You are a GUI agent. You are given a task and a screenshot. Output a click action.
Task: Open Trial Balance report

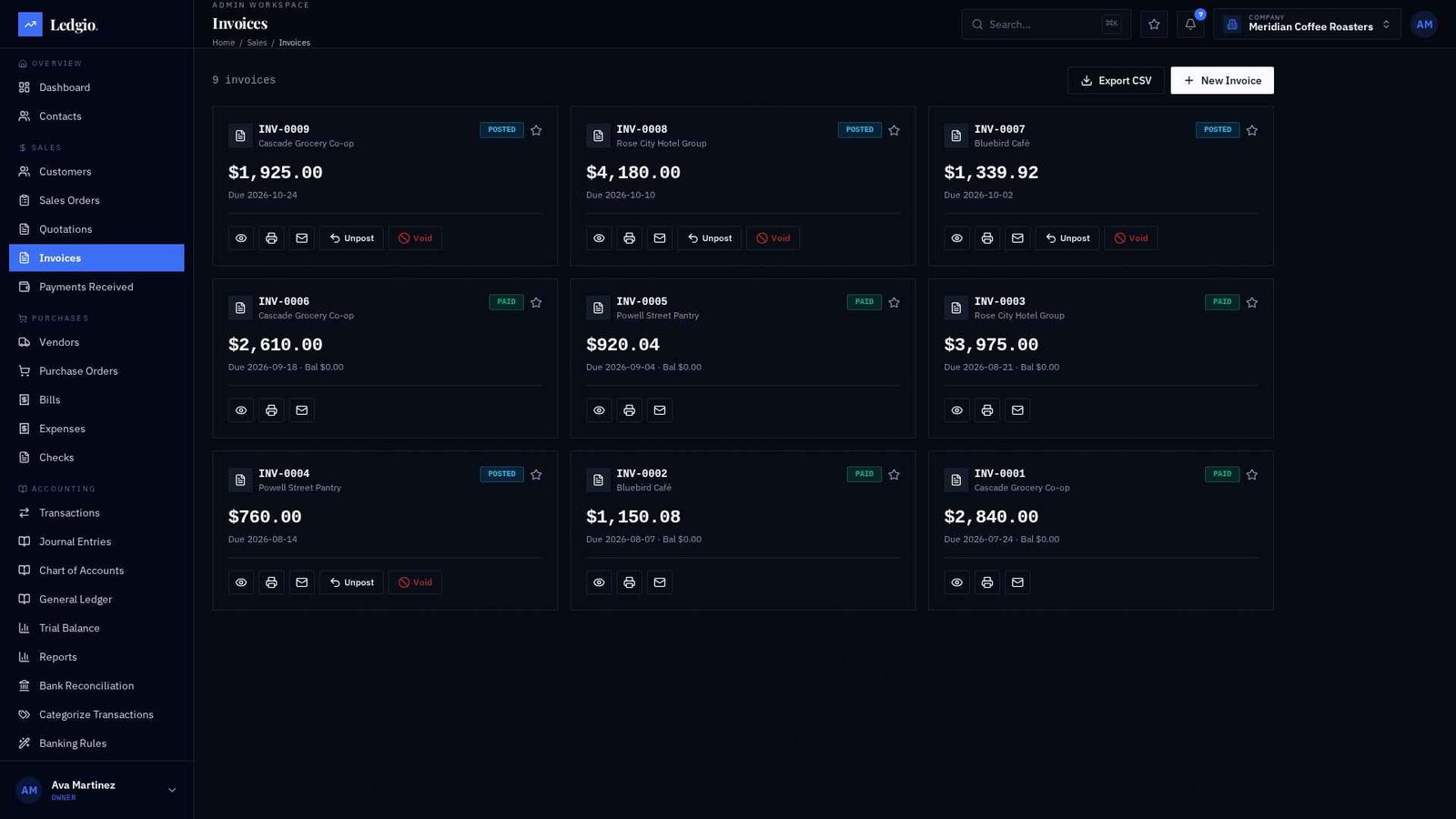tap(96, 628)
